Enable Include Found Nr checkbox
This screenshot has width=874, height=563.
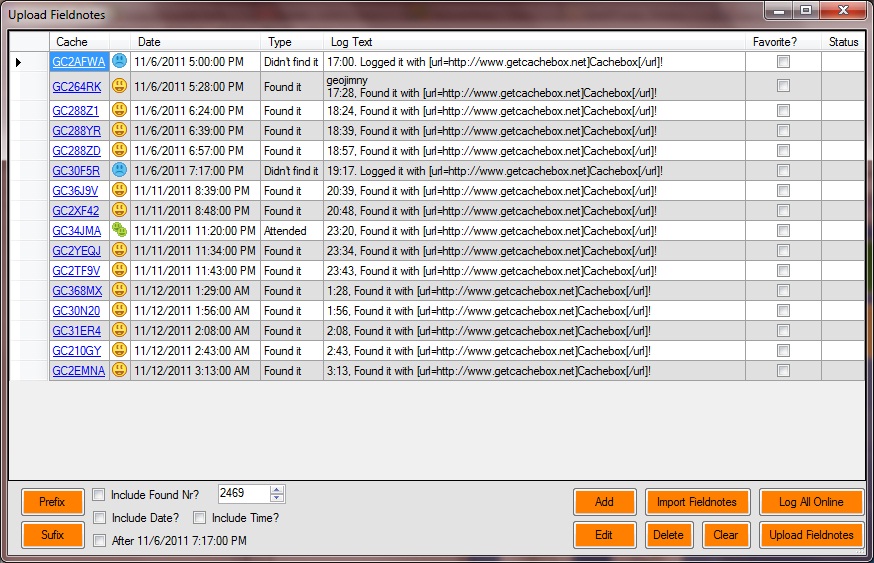[x=99, y=494]
